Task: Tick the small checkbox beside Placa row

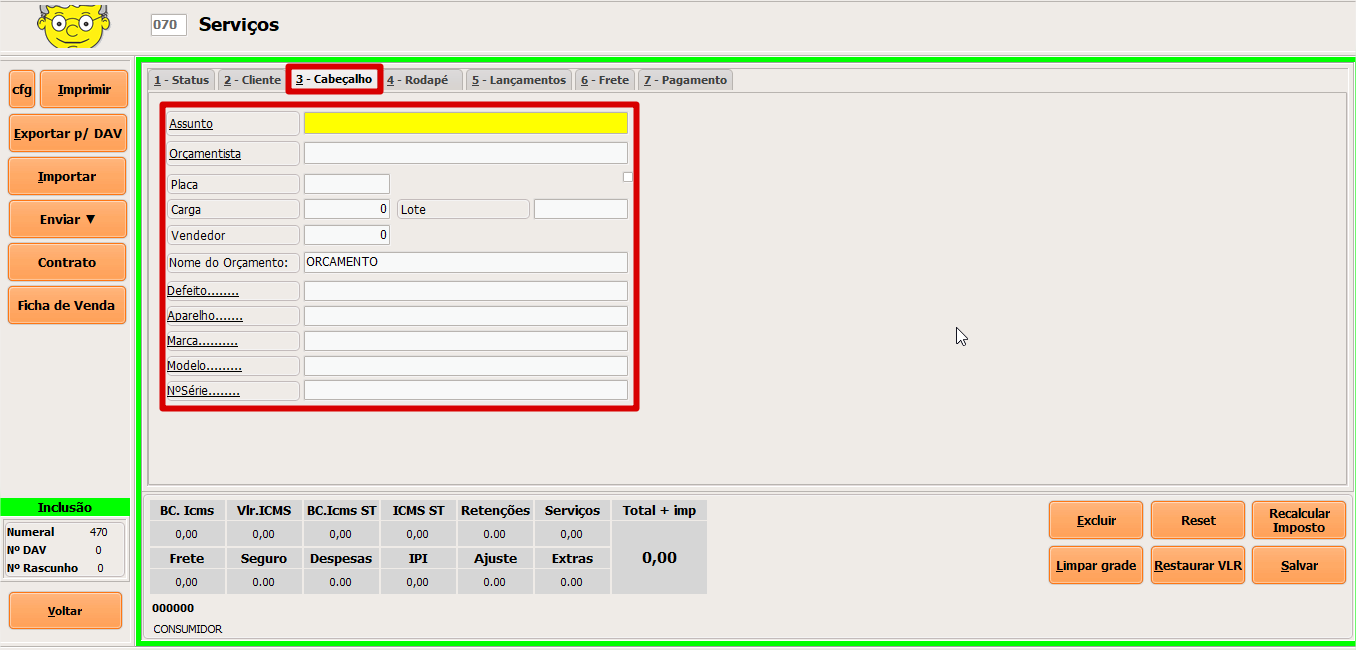Action: (x=628, y=177)
